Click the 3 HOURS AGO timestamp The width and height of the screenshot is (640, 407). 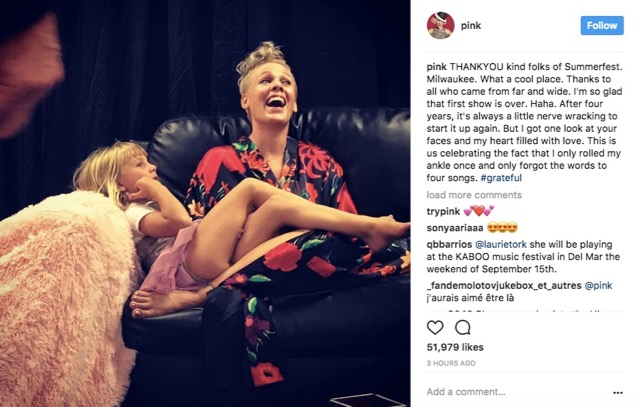(451, 363)
